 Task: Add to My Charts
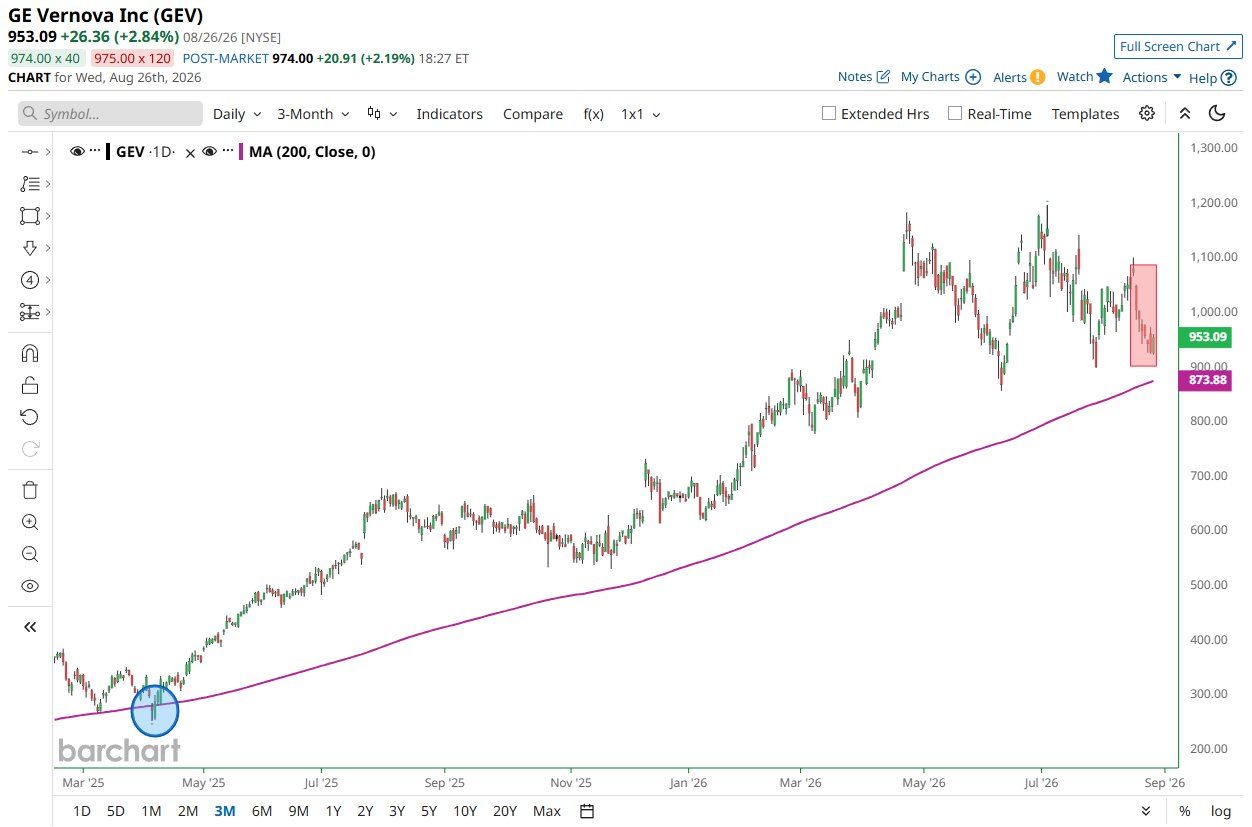[941, 77]
